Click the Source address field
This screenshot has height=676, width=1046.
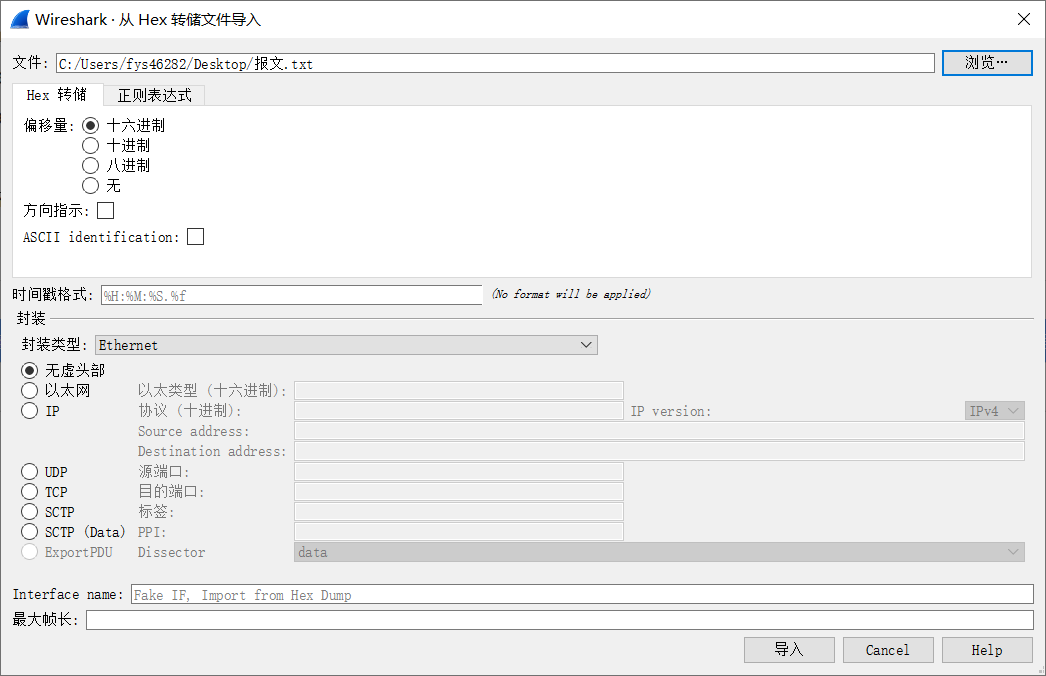[659, 431]
